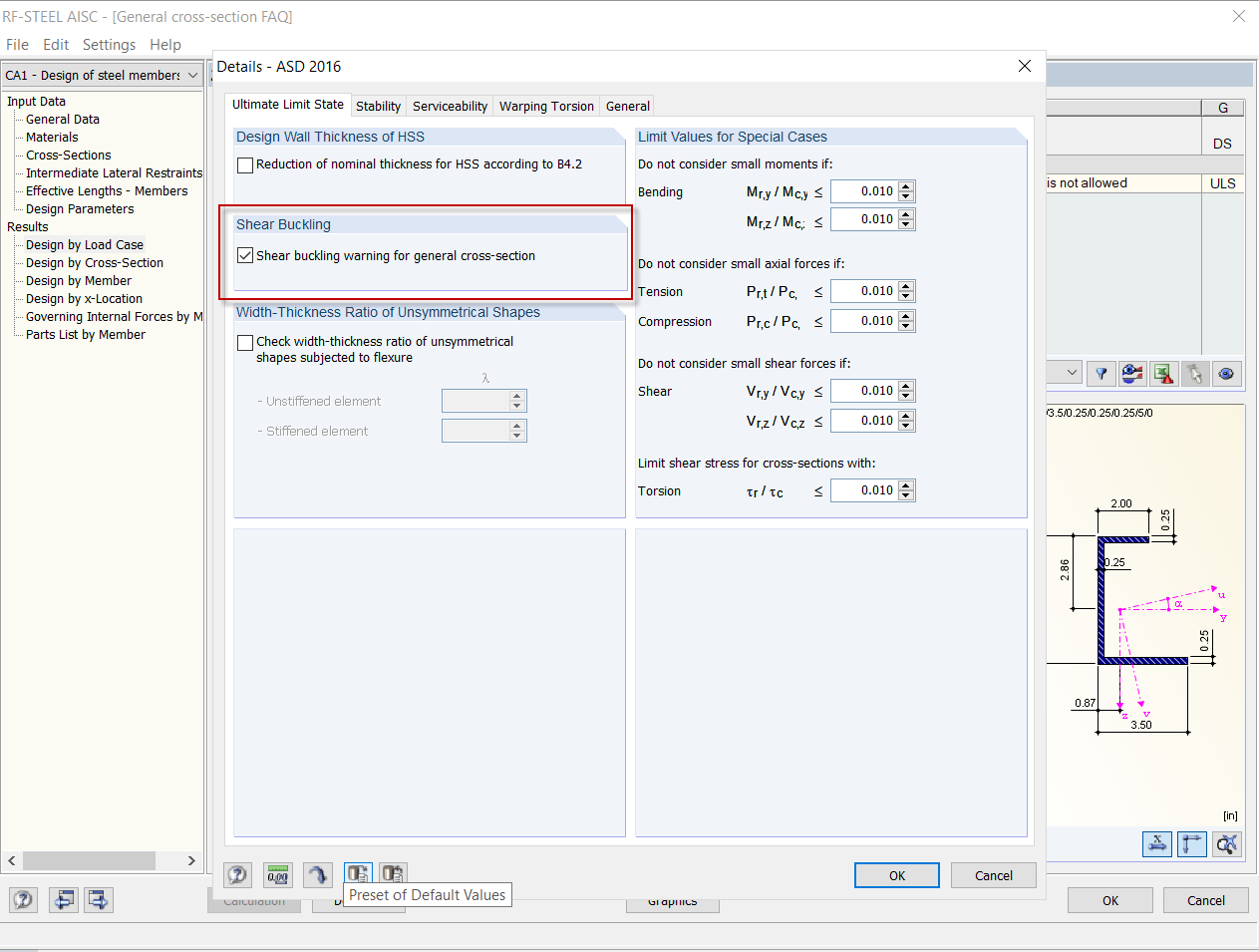The width and height of the screenshot is (1259, 952).
Task: Switch to the Stability tab
Action: pos(378,106)
